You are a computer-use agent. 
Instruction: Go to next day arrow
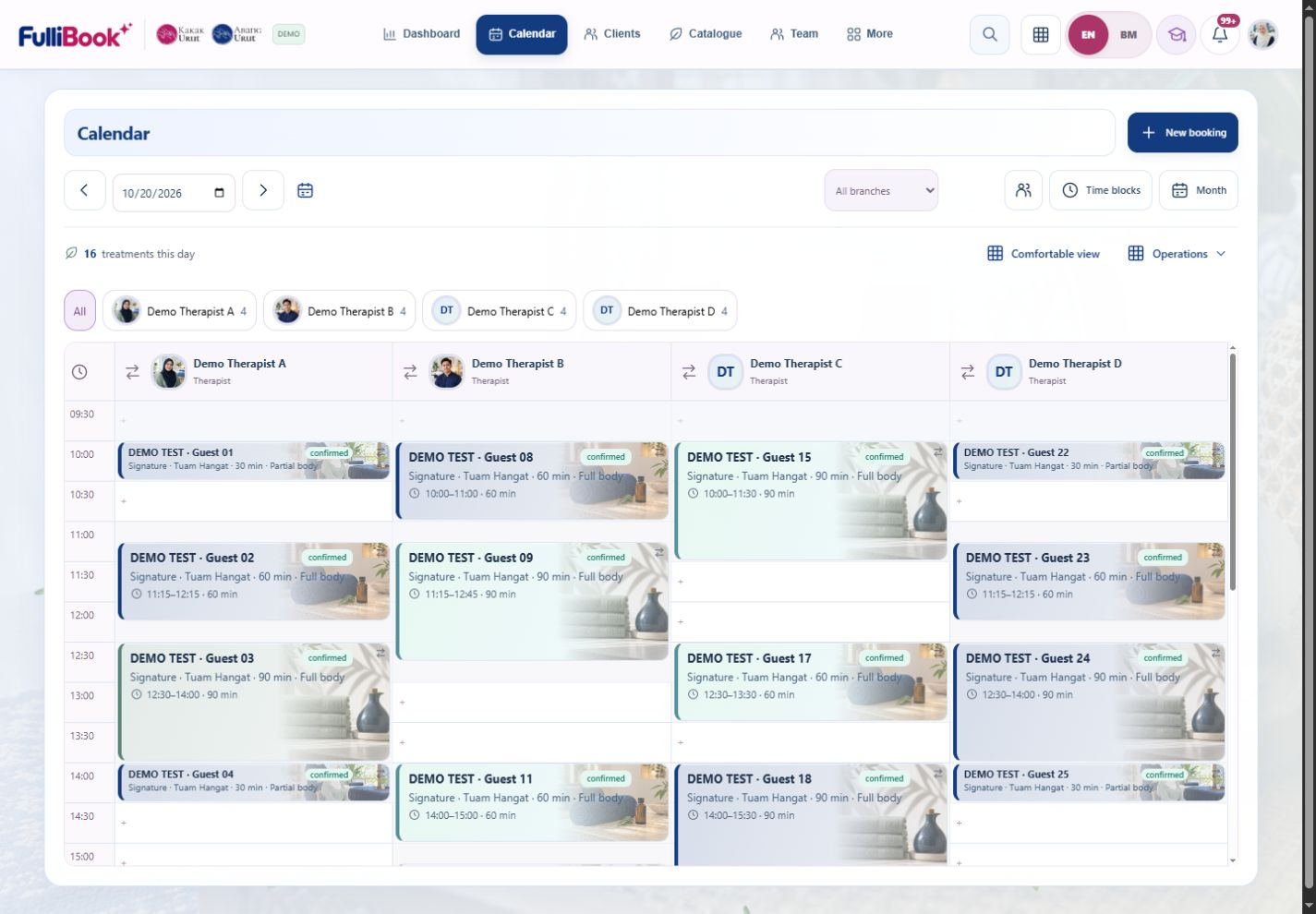pos(263,190)
